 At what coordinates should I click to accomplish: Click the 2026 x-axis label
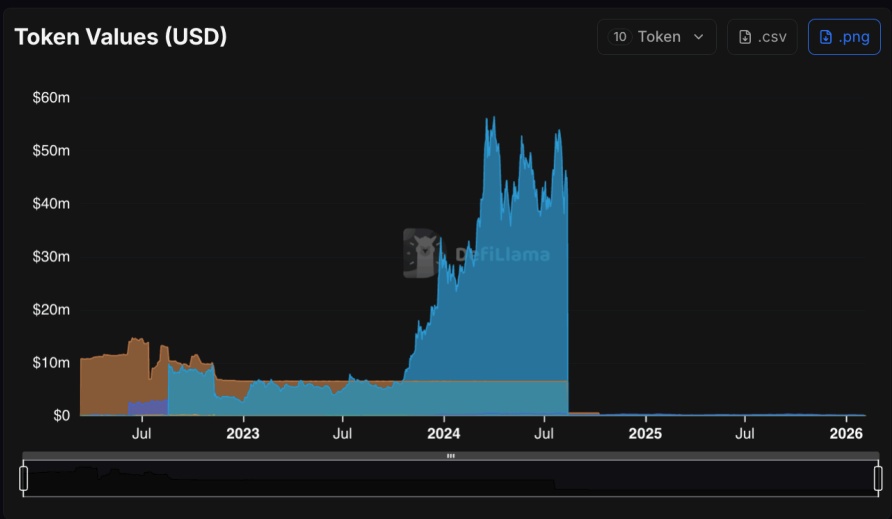846,434
